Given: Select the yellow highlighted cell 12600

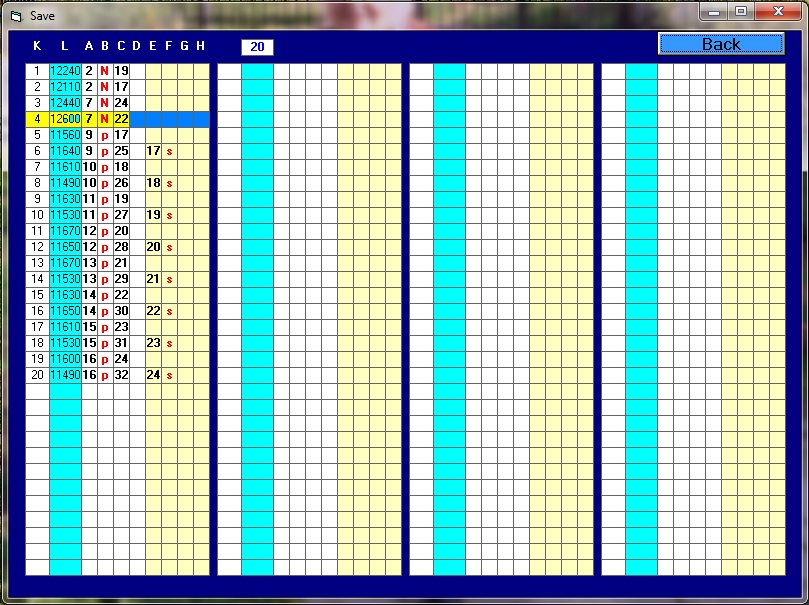Looking at the screenshot, I should 65,119.
